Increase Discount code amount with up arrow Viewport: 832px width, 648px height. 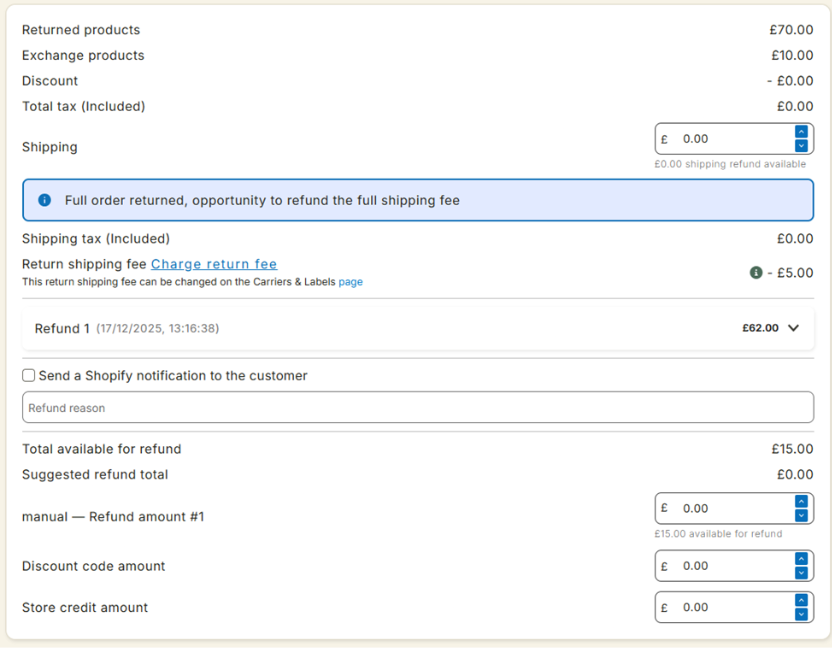pyautogui.click(x=801, y=559)
